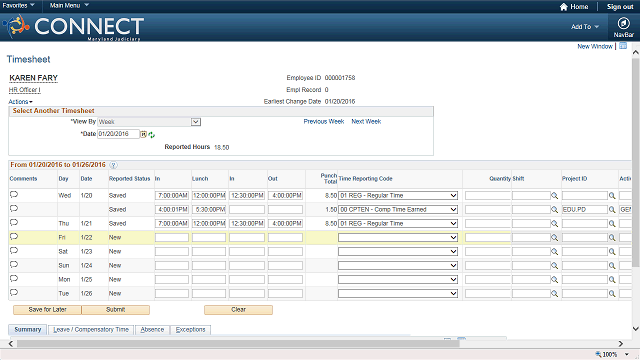Open Time Reporting Code dropdown for Sat 1/23
640x360 pixels.
(x=398, y=251)
